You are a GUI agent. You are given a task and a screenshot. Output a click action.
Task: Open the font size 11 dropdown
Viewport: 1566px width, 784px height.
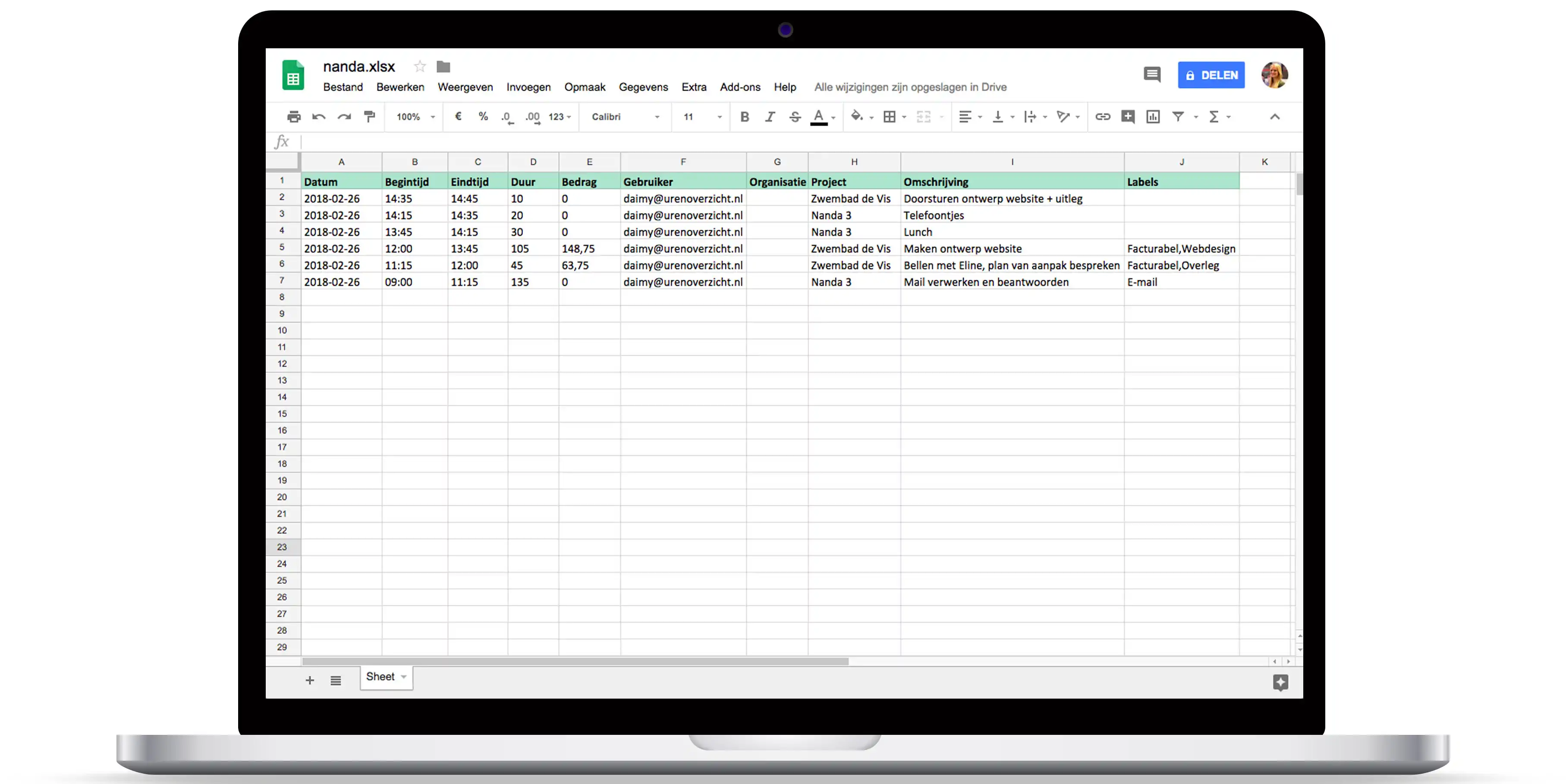702,117
